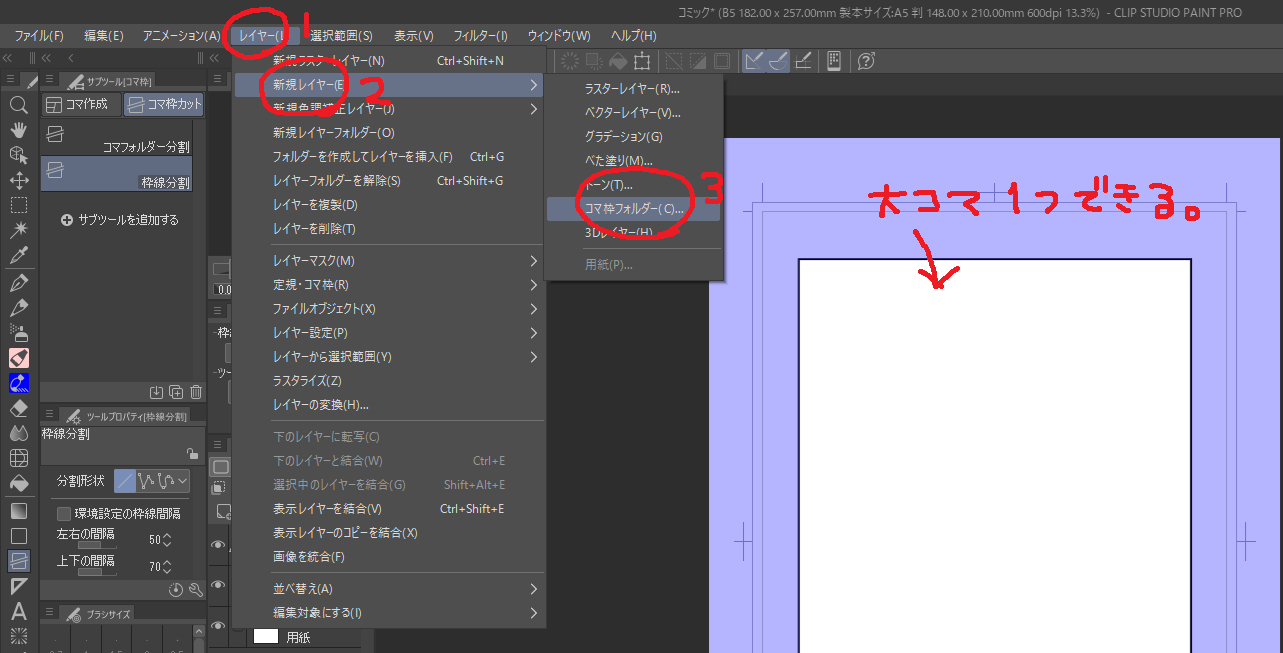Viewport: 1283px width, 653px height.
Task: Pick the Move Layer tool
Action: point(18,180)
